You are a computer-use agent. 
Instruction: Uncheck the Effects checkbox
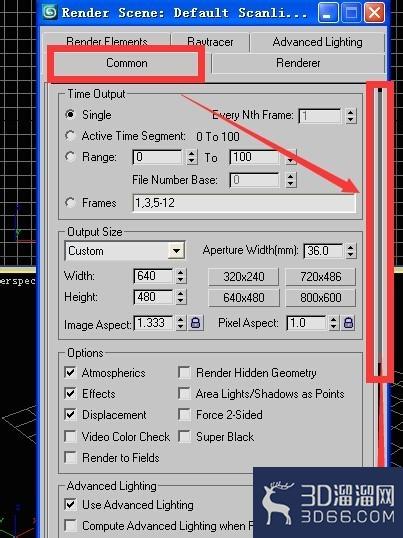pyautogui.click(x=70, y=394)
